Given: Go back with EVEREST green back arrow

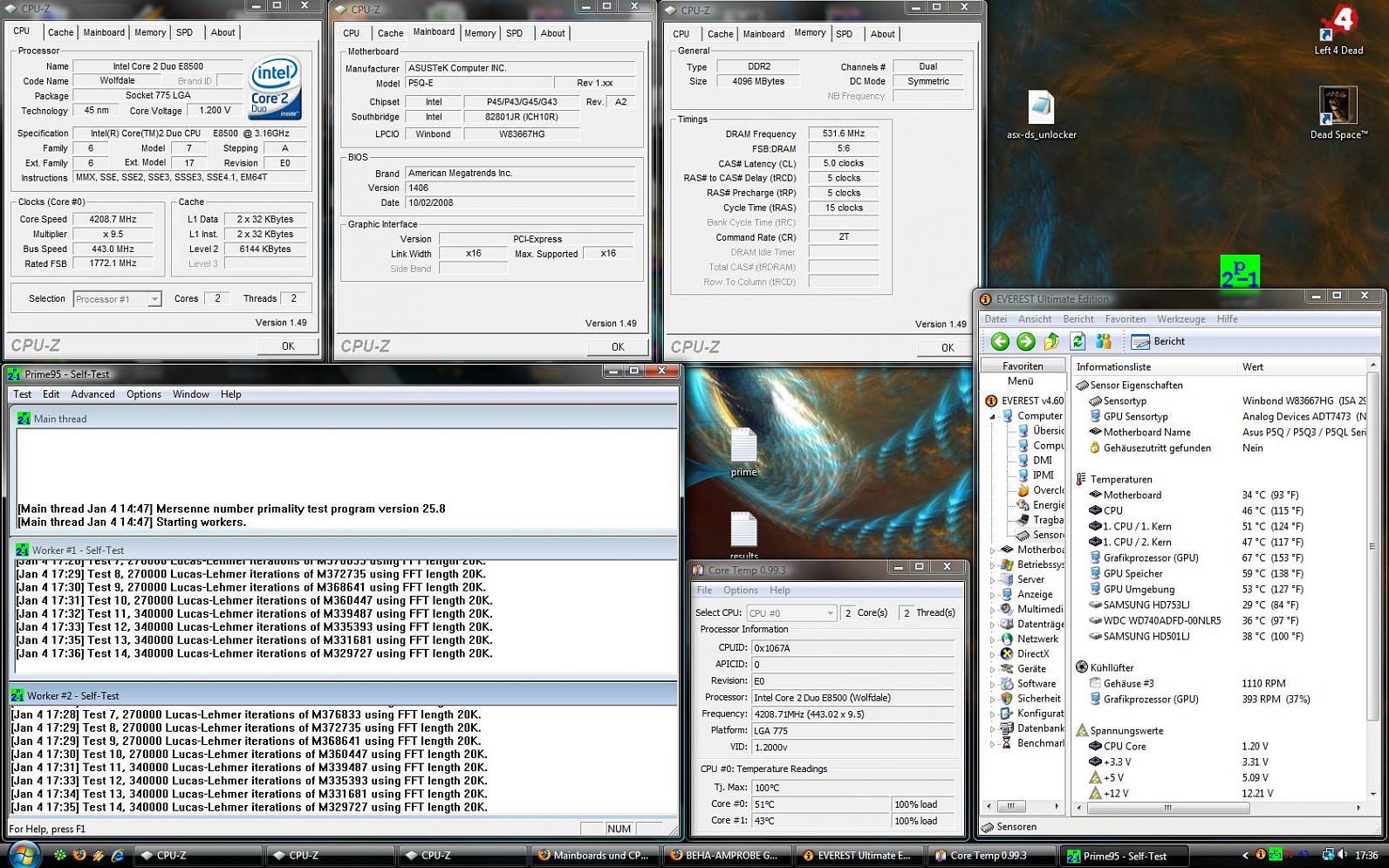Looking at the screenshot, I should (1000, 341).
